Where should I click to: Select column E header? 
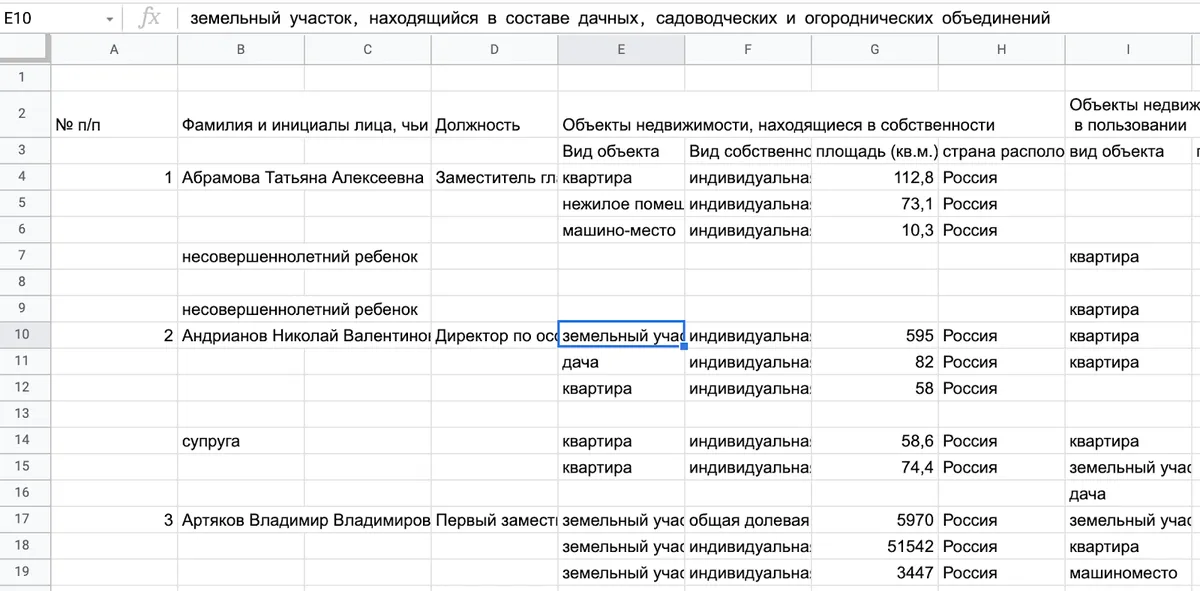[620, 49]
